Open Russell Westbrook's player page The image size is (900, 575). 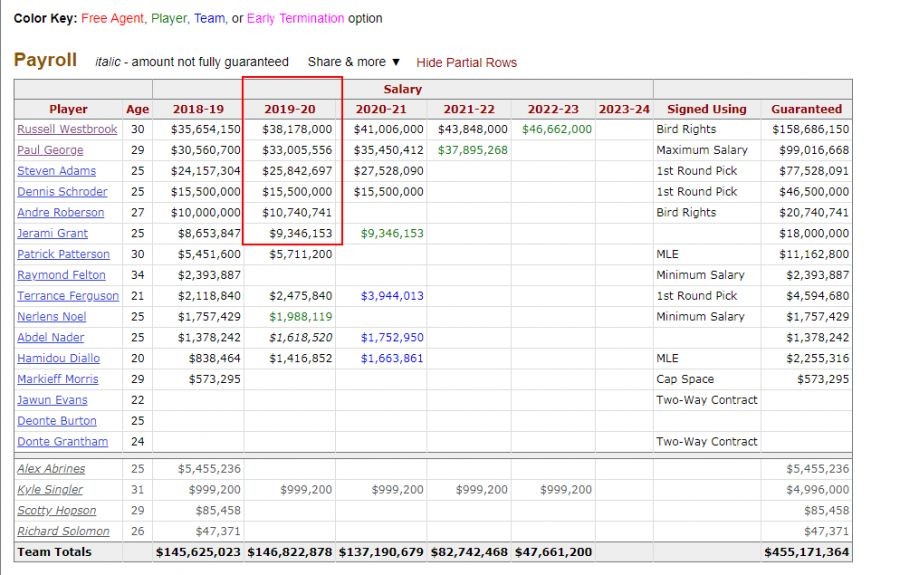pos(67,129)
